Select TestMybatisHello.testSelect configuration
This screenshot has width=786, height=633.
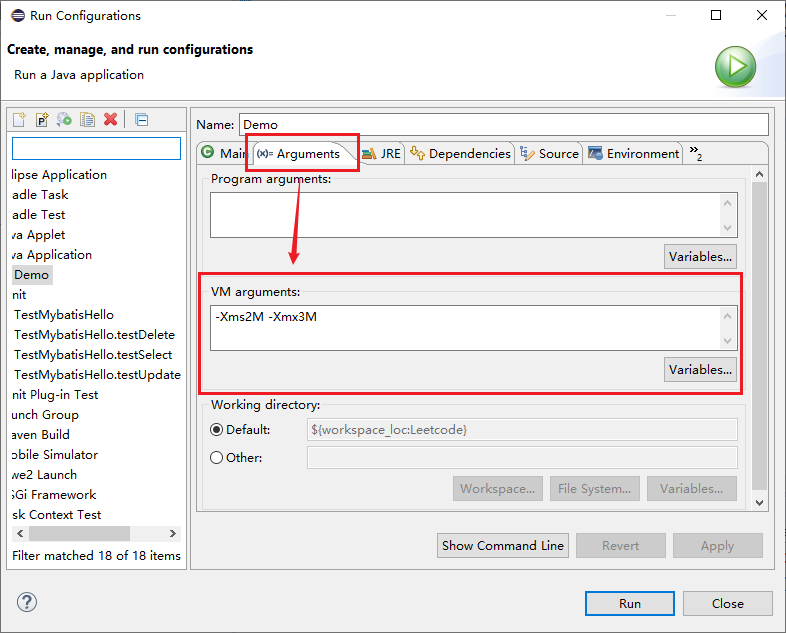(93, 355)
